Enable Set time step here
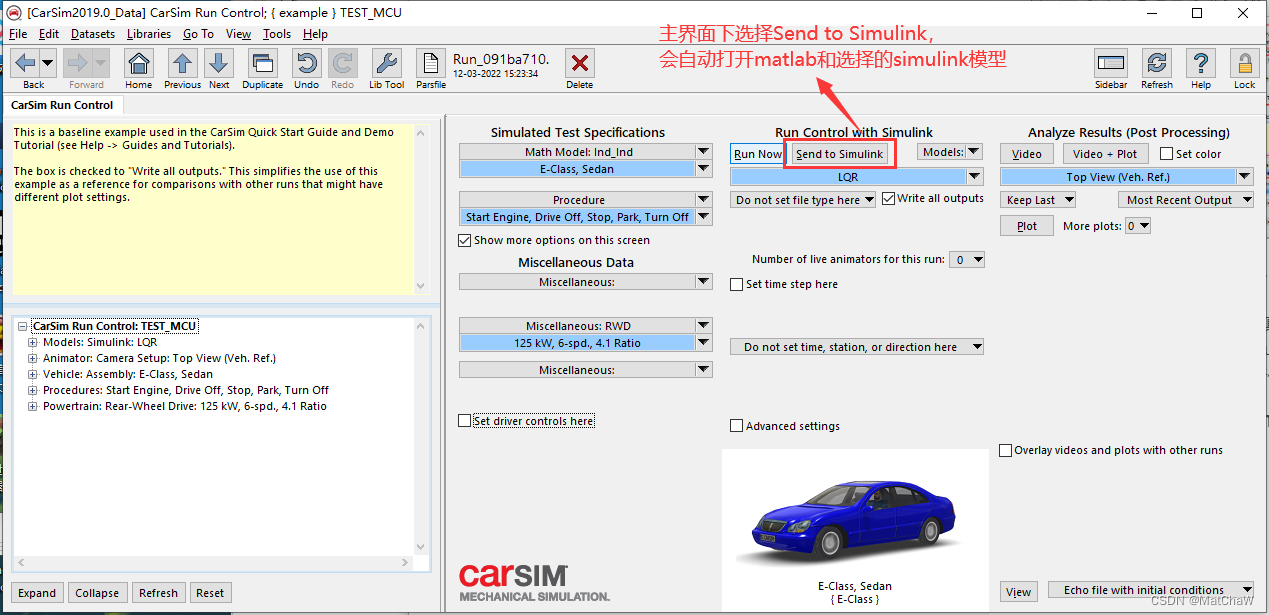 pyautogui.click(x=737, y=283)
